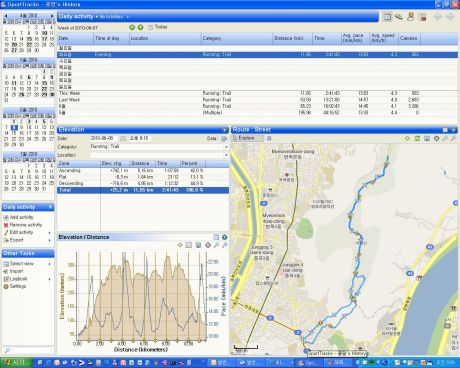
Task: Open the chart options list icon beside Elevation / Distance
Action: (216, 237)
